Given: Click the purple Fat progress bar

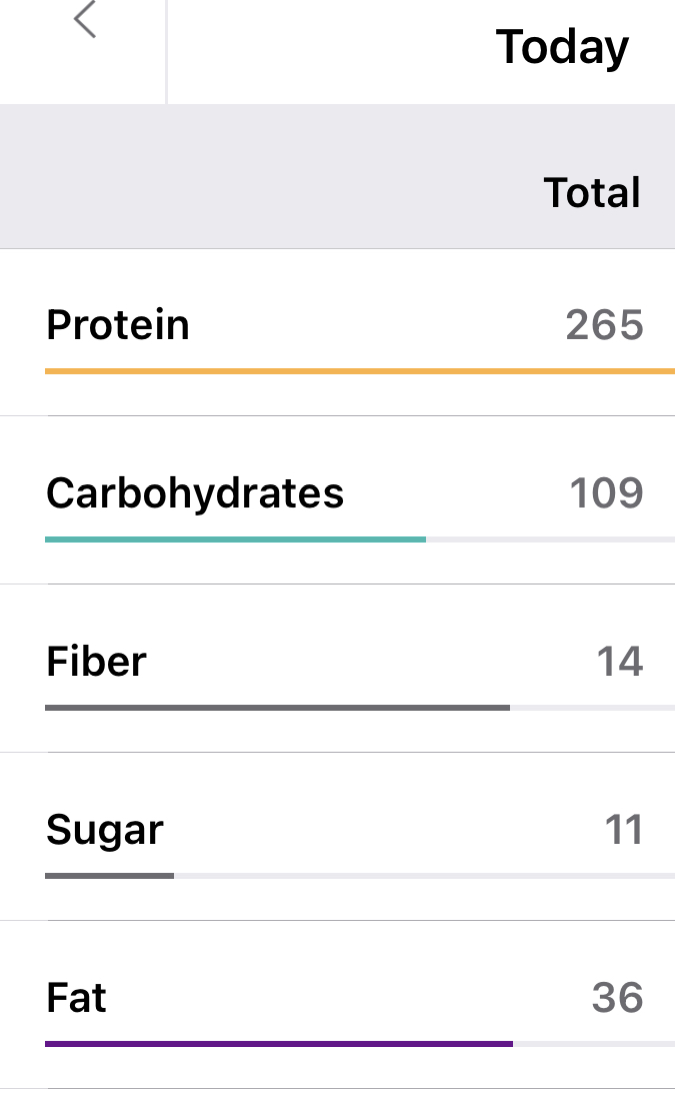Looking at the screenshot, I should click(279, 1044).
